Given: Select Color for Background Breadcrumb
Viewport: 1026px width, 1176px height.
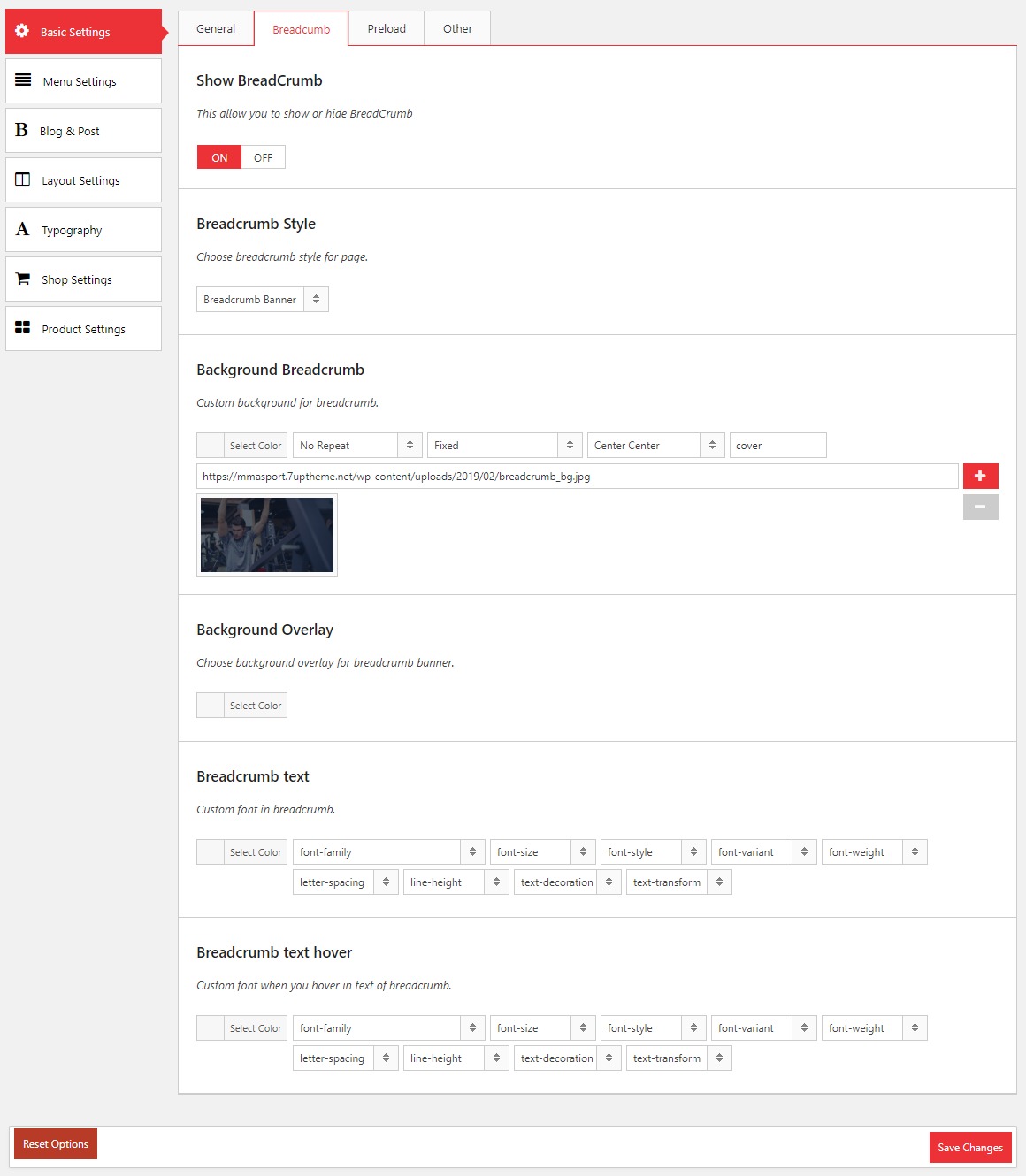Looking at the screenshot, I should pyautogui.click(x=241, y=445).
